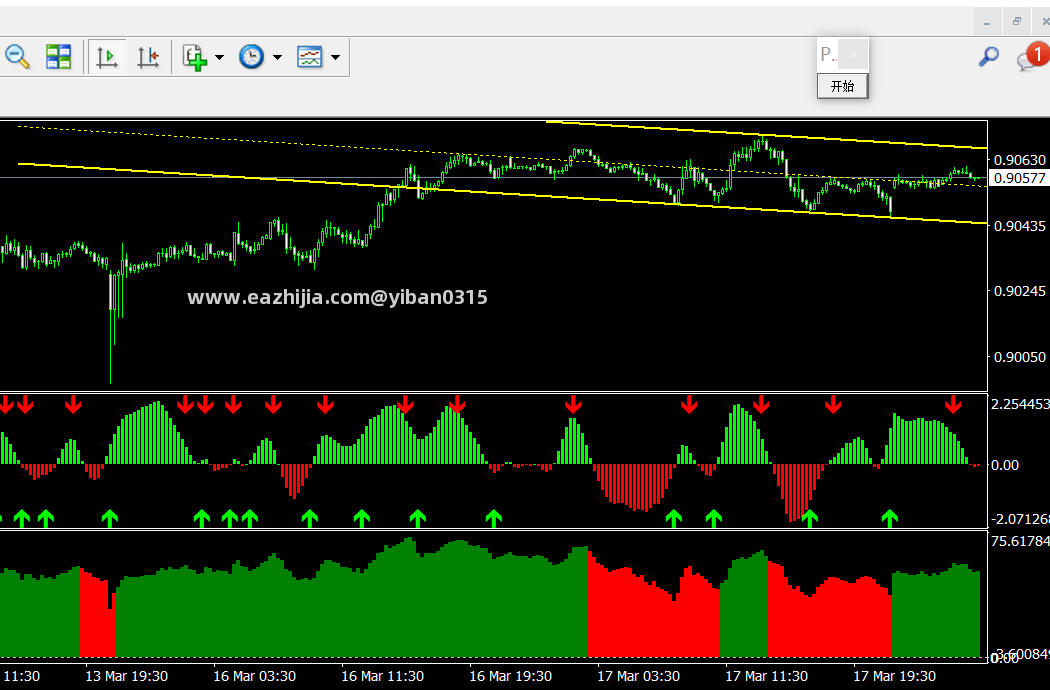Click the add indicators icon
This screenshot has height=690, width=1050.
click(194, 57)
